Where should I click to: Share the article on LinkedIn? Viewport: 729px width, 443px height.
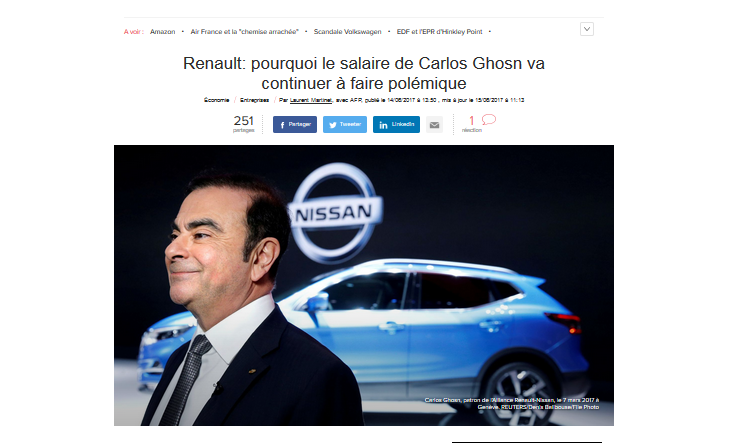[396, 125]
